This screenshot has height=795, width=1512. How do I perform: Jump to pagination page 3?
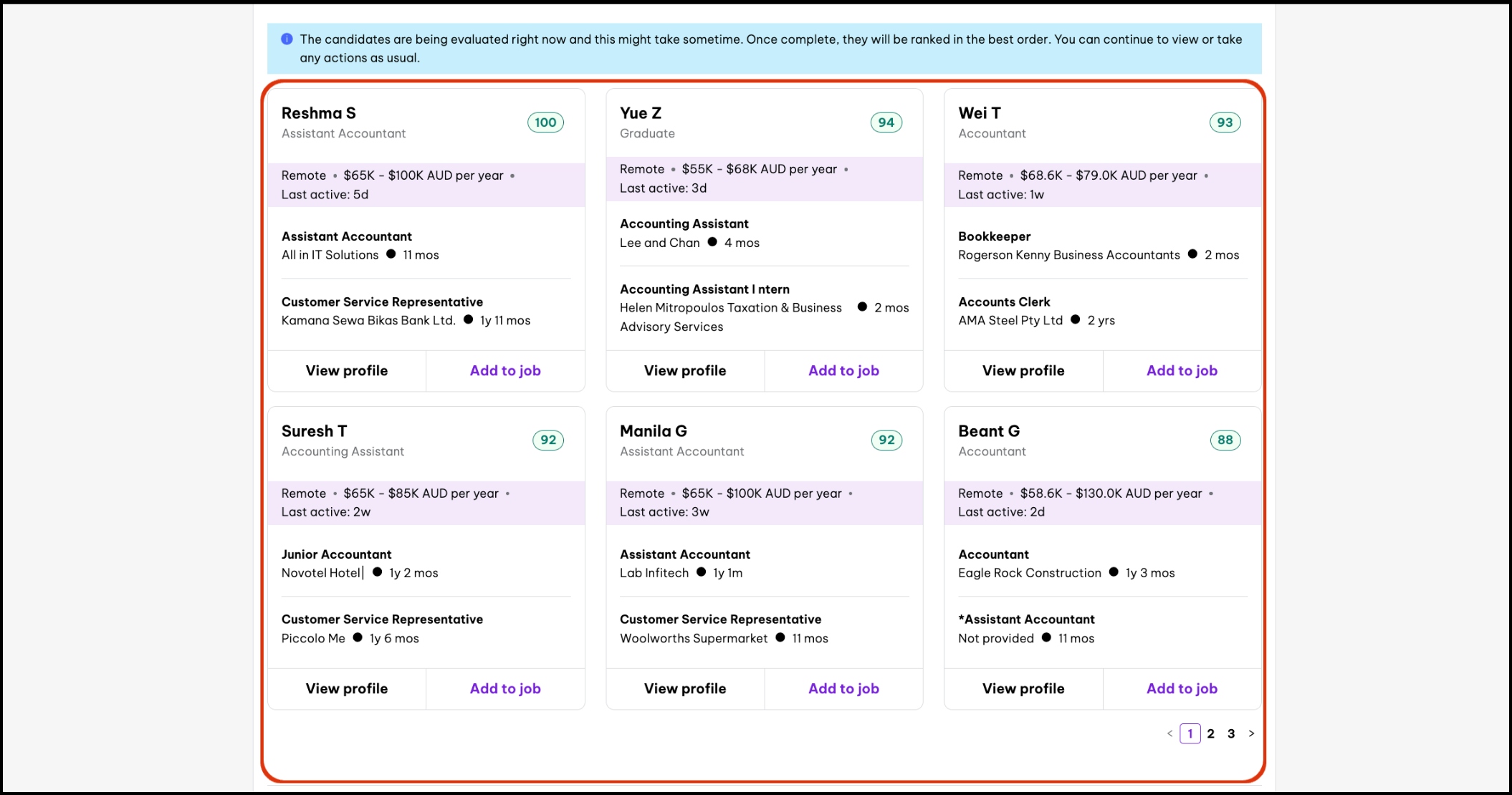coord(1231,733)
